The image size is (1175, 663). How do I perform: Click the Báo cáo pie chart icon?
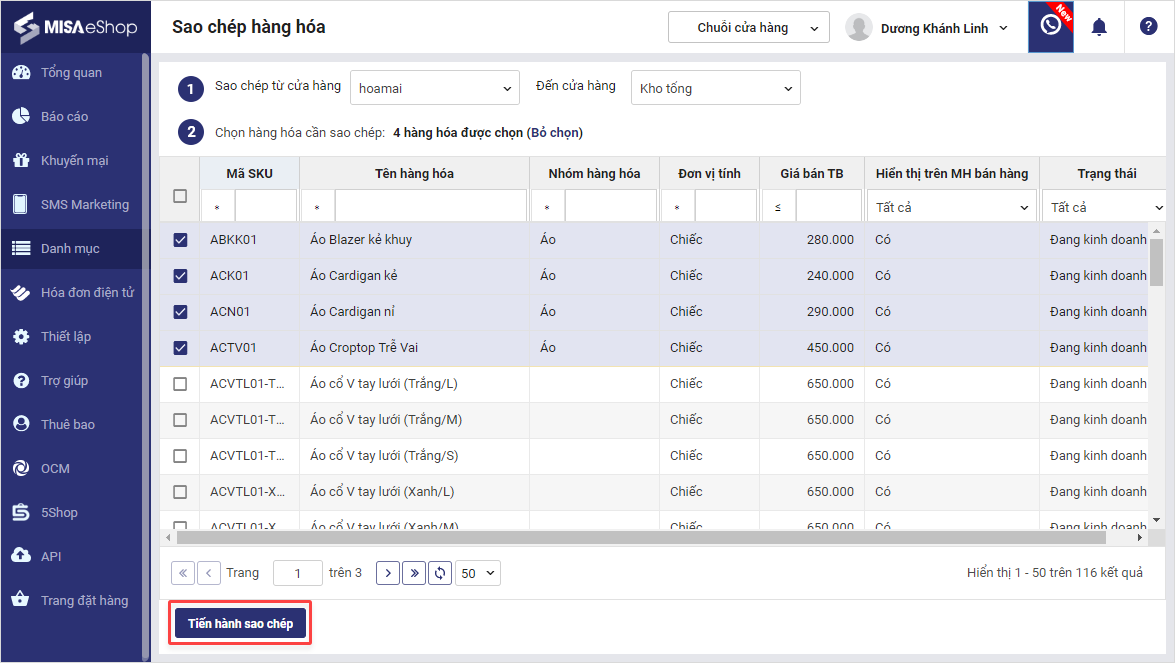pos(21,116)
